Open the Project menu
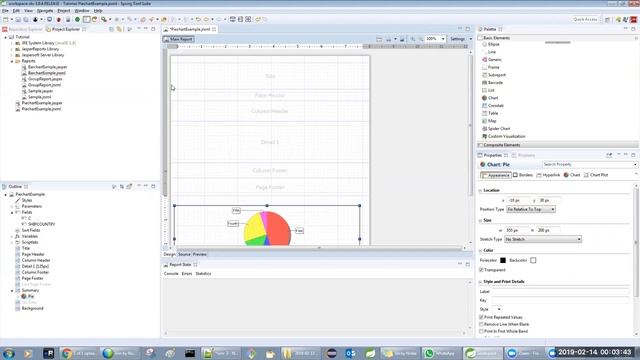The width and height of the screenshot is (640, 360). click(x=63, y=11)
